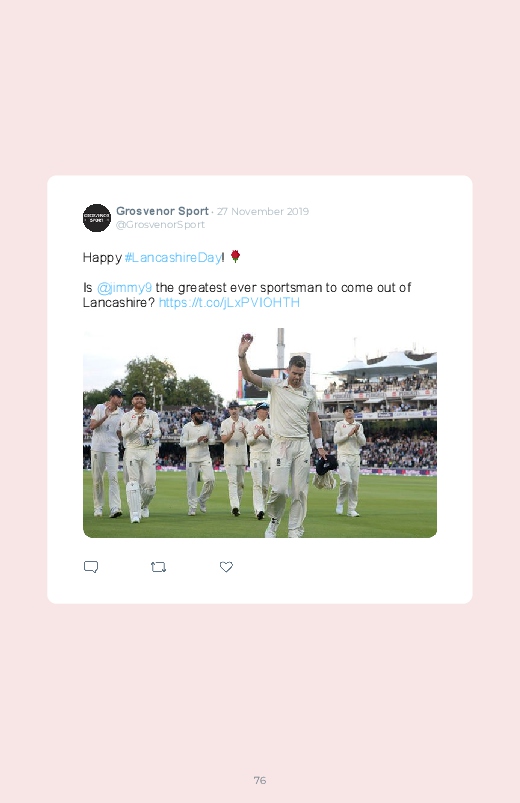Open the Grosvenor Sport round avatar
This screenshot has height=803, width=520.
point(97,218)
